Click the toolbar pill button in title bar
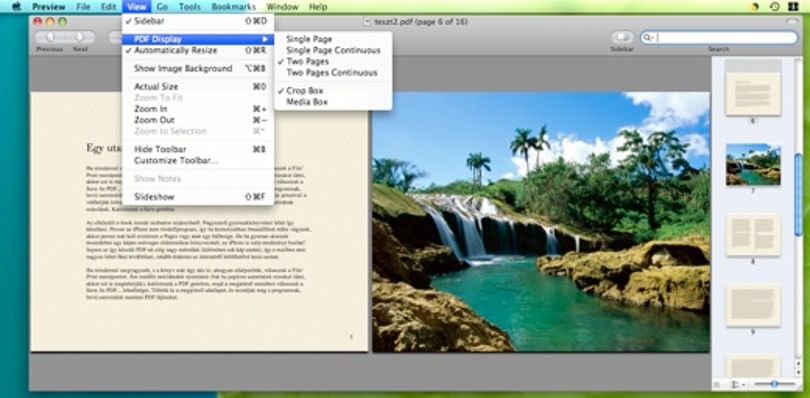This screenshot has width=810, height=398. (792, 22)
